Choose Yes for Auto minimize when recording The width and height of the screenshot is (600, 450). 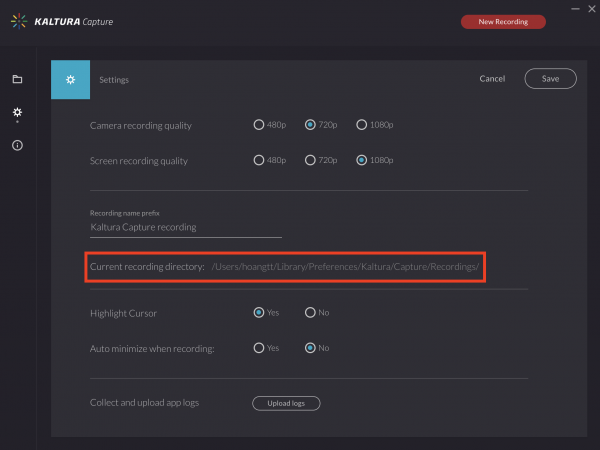259,348
